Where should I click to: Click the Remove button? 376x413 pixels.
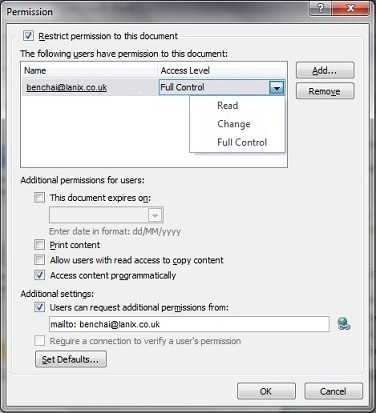[x=325, y=91]
